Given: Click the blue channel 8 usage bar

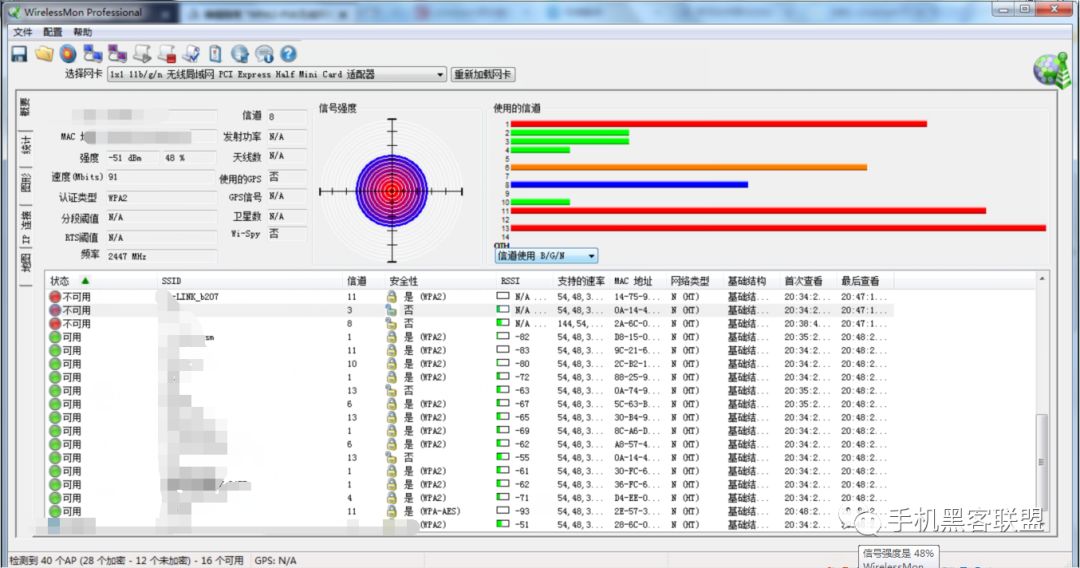Looking at the screenshot, I should click(x=629, y=185).
